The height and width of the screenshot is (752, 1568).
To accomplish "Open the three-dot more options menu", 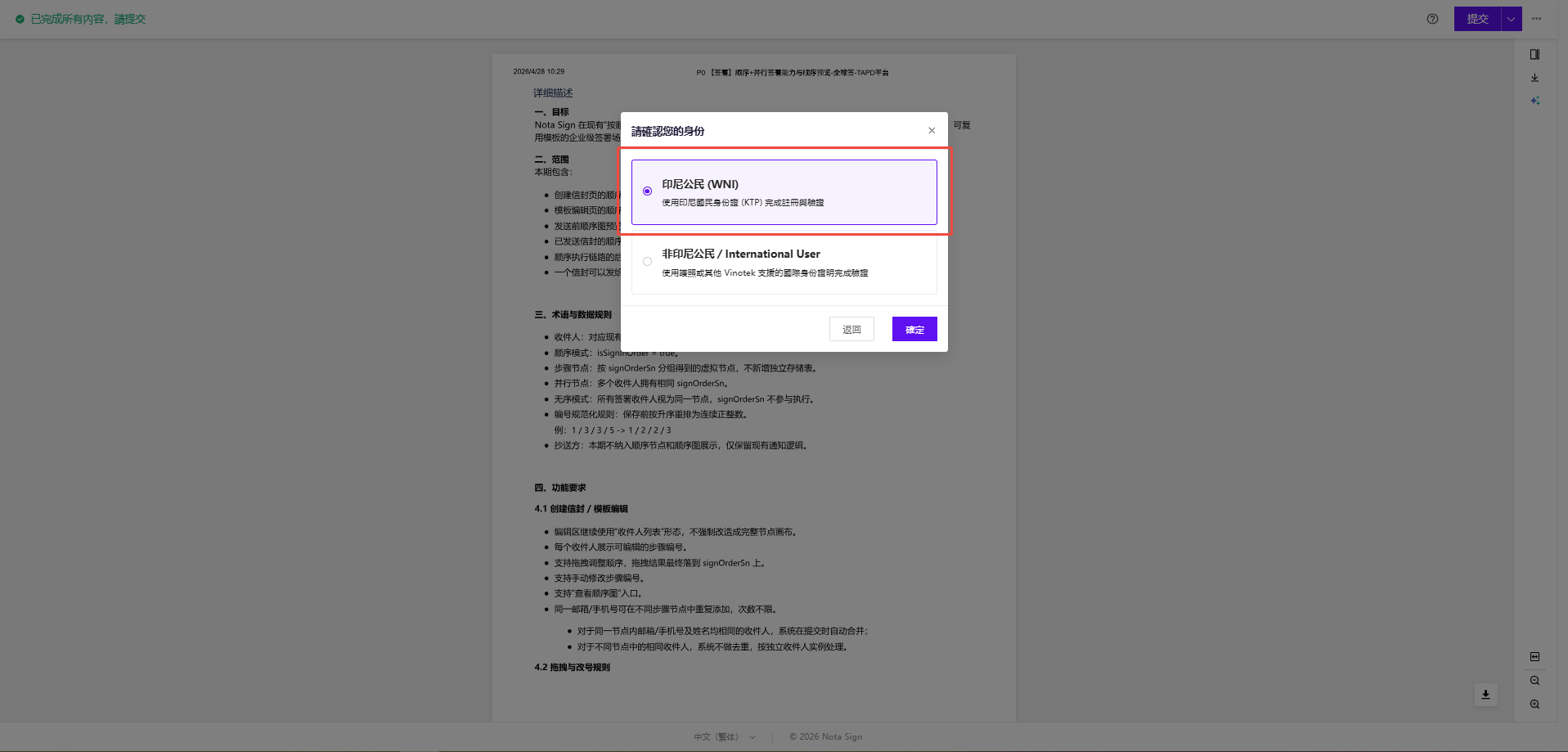I will click(1536, 19).
